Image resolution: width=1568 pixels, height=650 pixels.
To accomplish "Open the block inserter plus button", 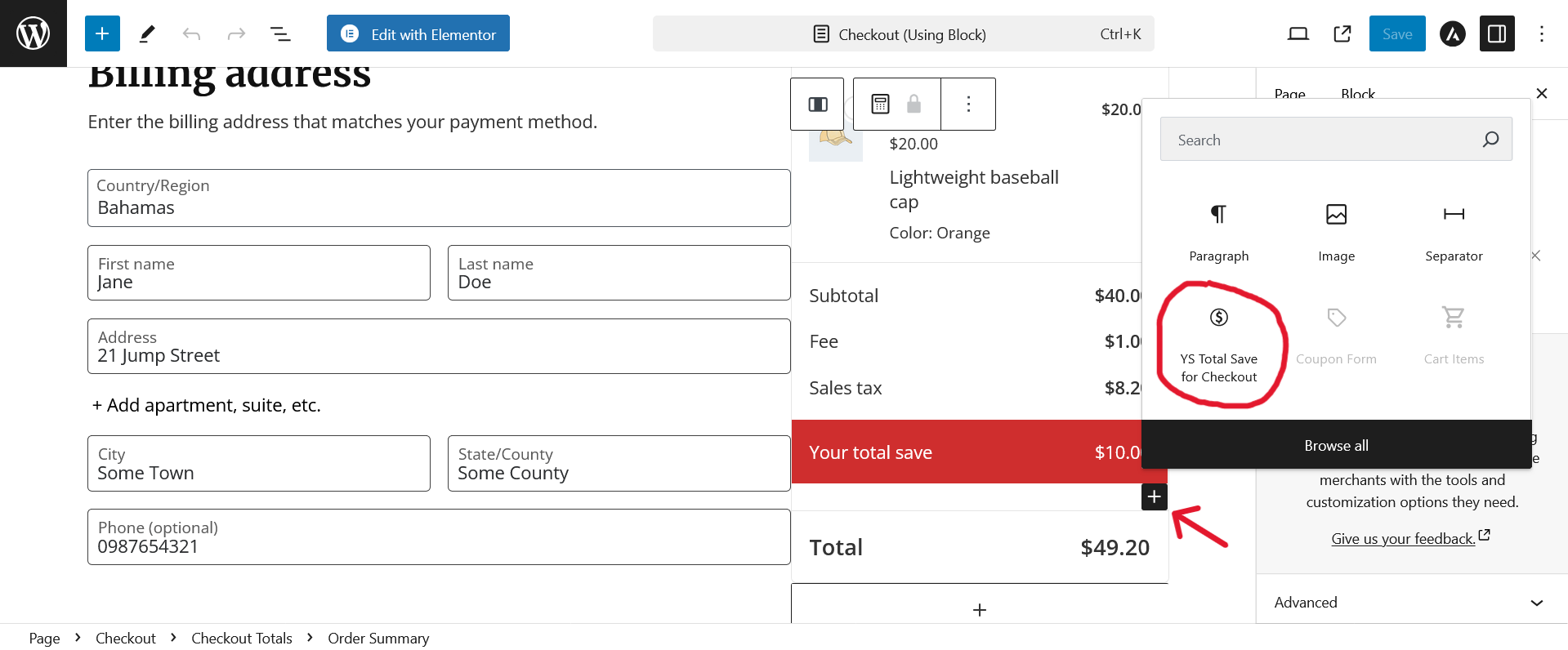I will (x=102, y=33).
